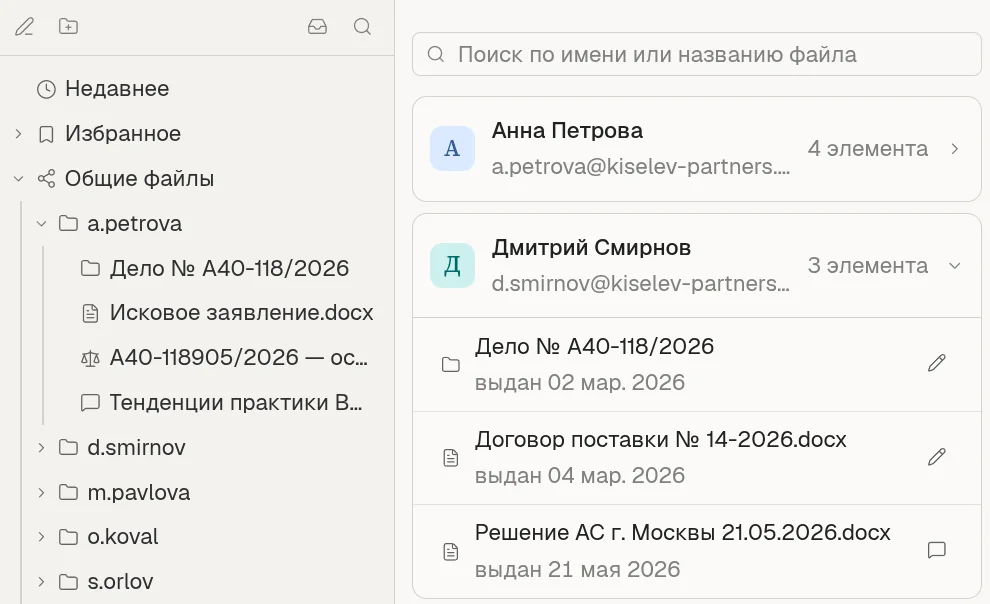The height and width of the screenshot is (604, 990).
Task: Click the d.smirnov@kiselev-partners email text
Action: pos(641,283)
